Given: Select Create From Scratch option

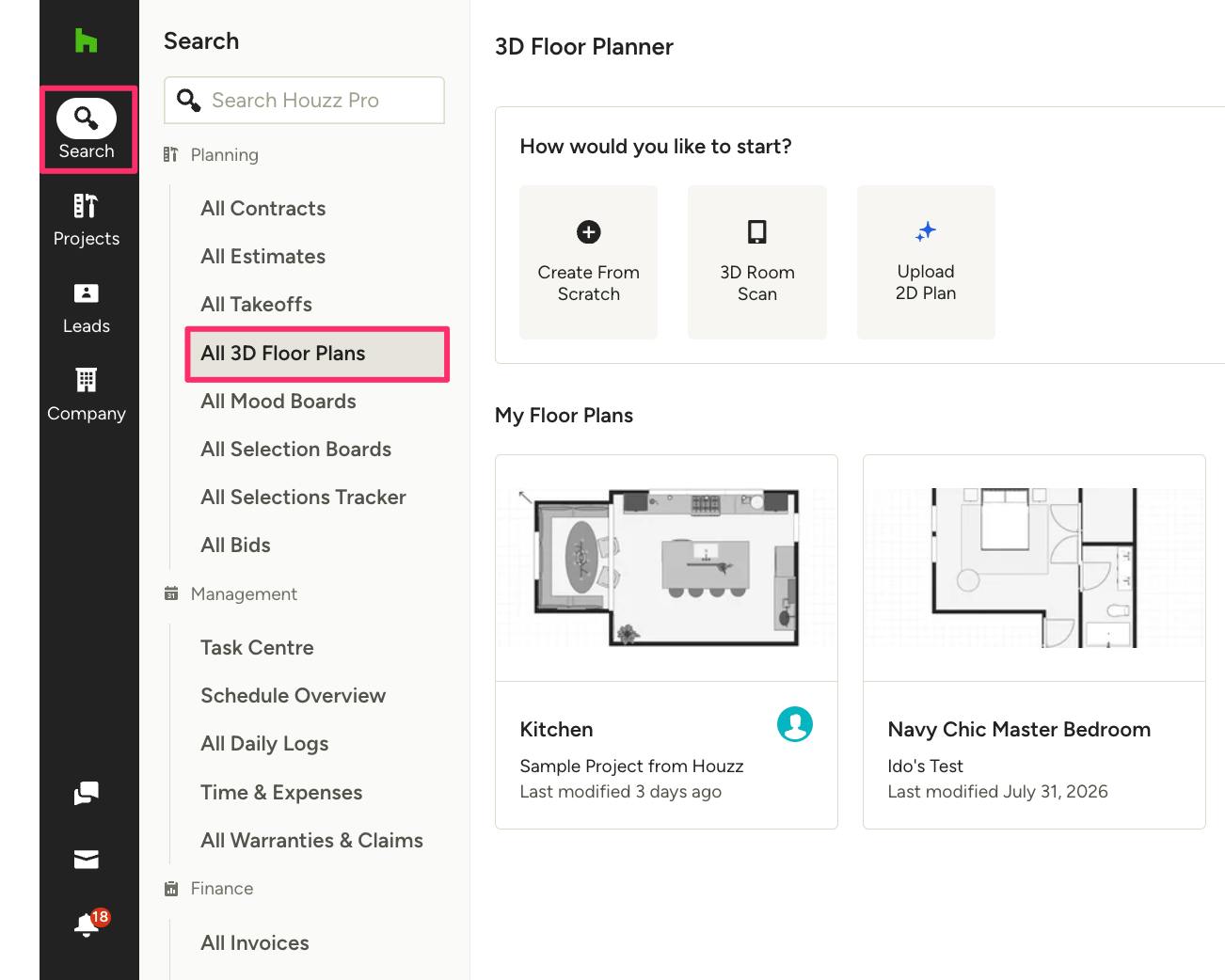Looking at the screenshot, I should [589, 261].
